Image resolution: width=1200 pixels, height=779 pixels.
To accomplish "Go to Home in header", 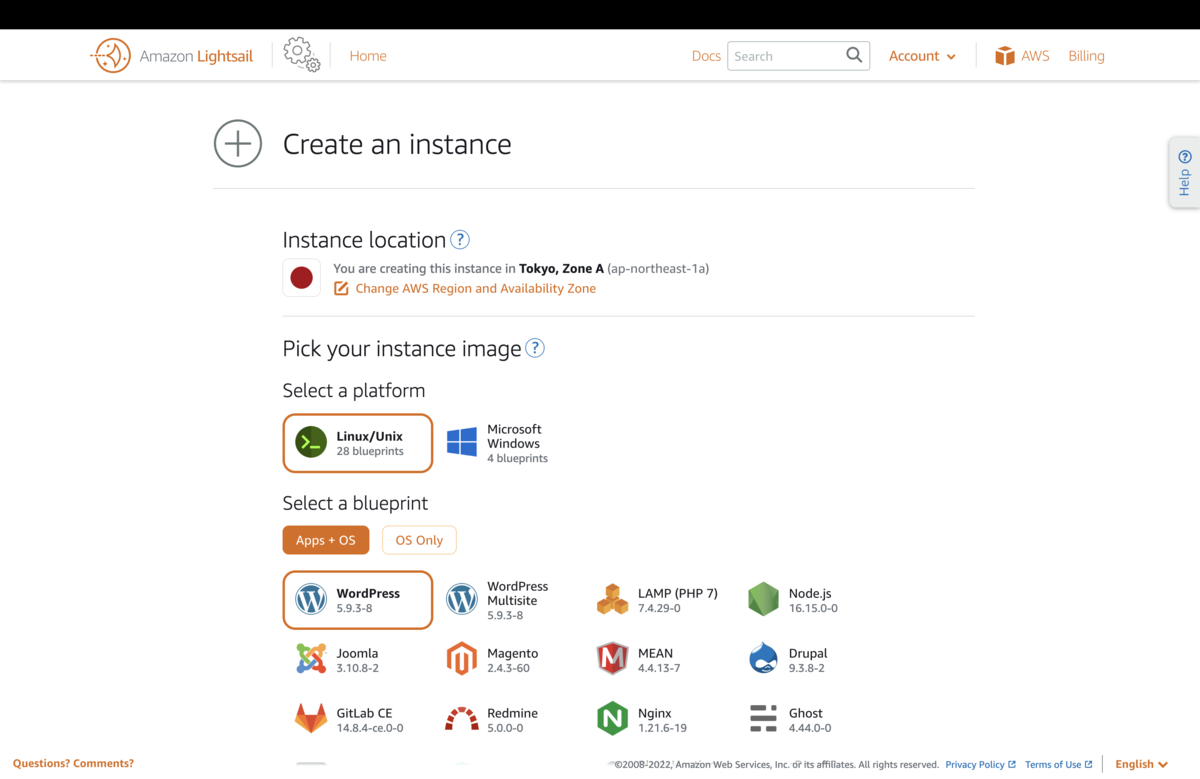I will coord(368,56).
